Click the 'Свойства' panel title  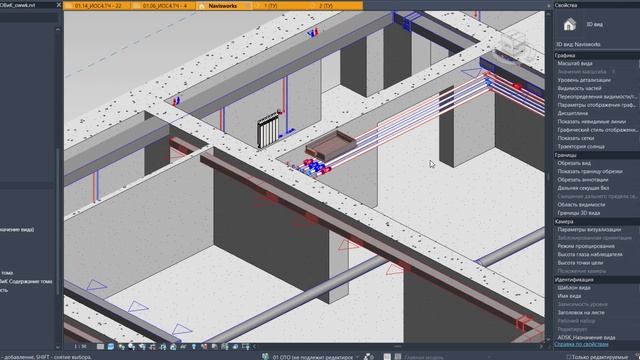[x=566, y=5]
